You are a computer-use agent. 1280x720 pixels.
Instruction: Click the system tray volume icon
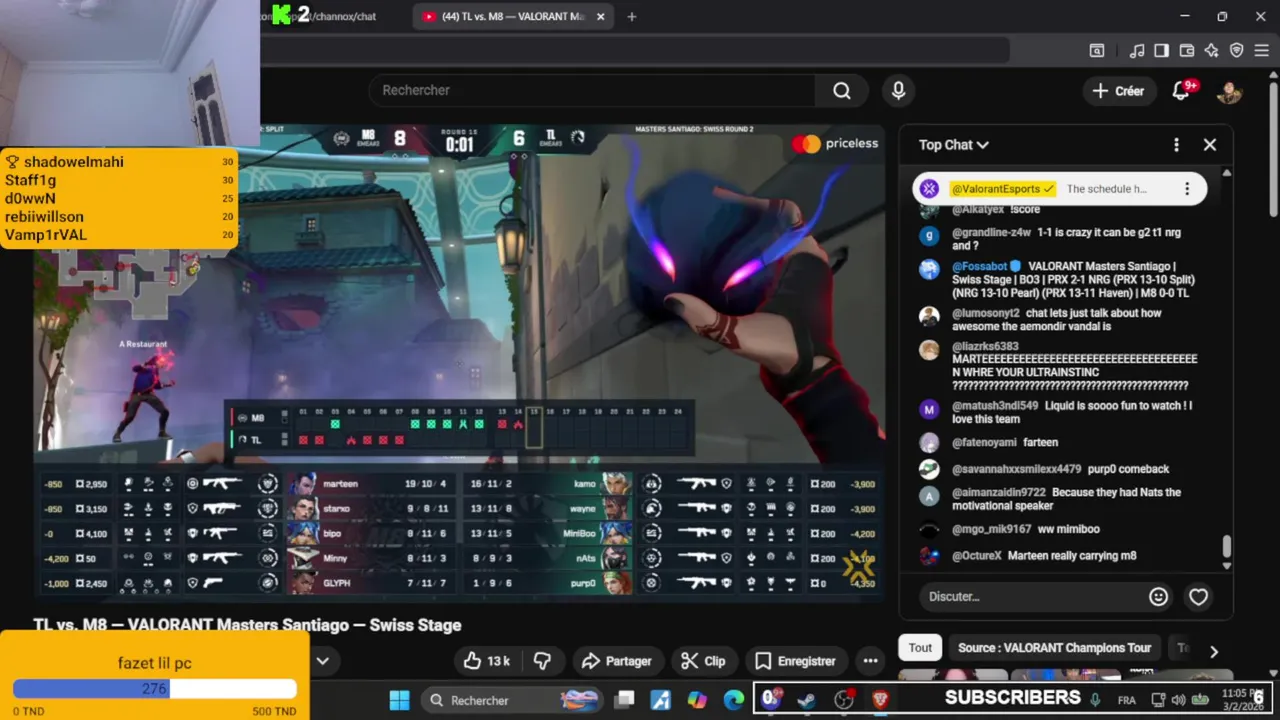[1179, 700]
